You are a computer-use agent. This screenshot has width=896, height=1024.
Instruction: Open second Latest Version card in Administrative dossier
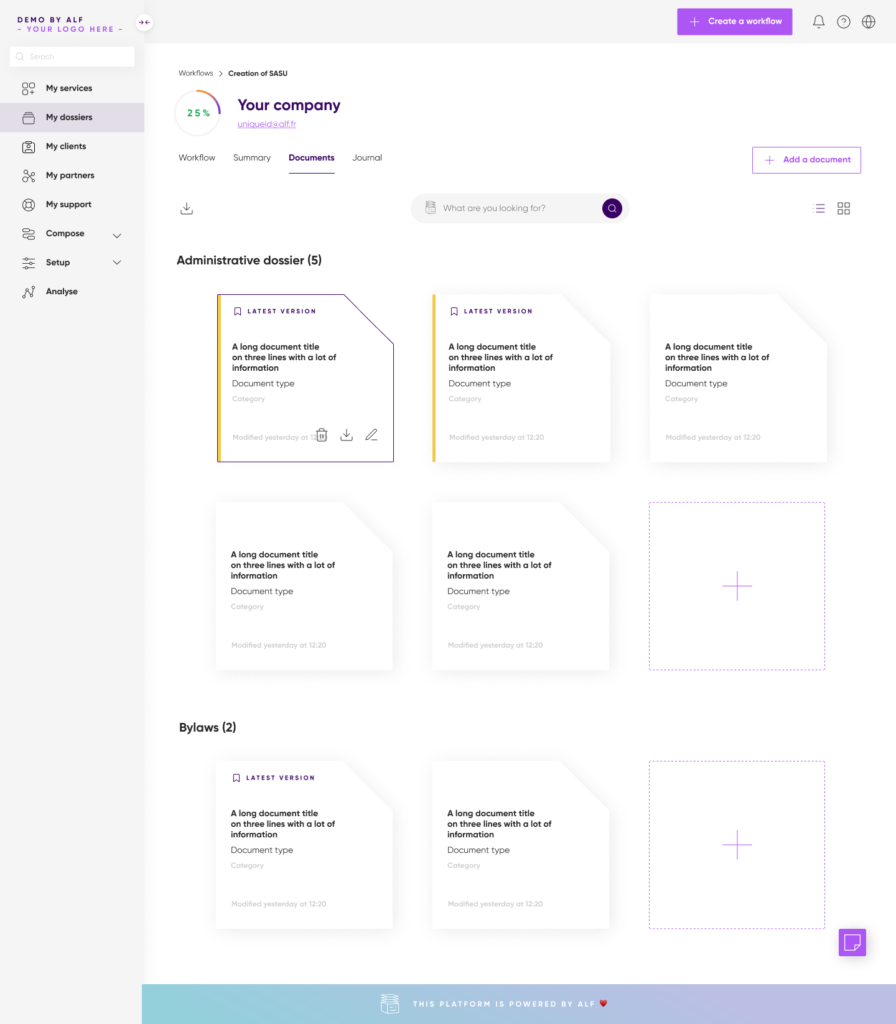[521, 378]
